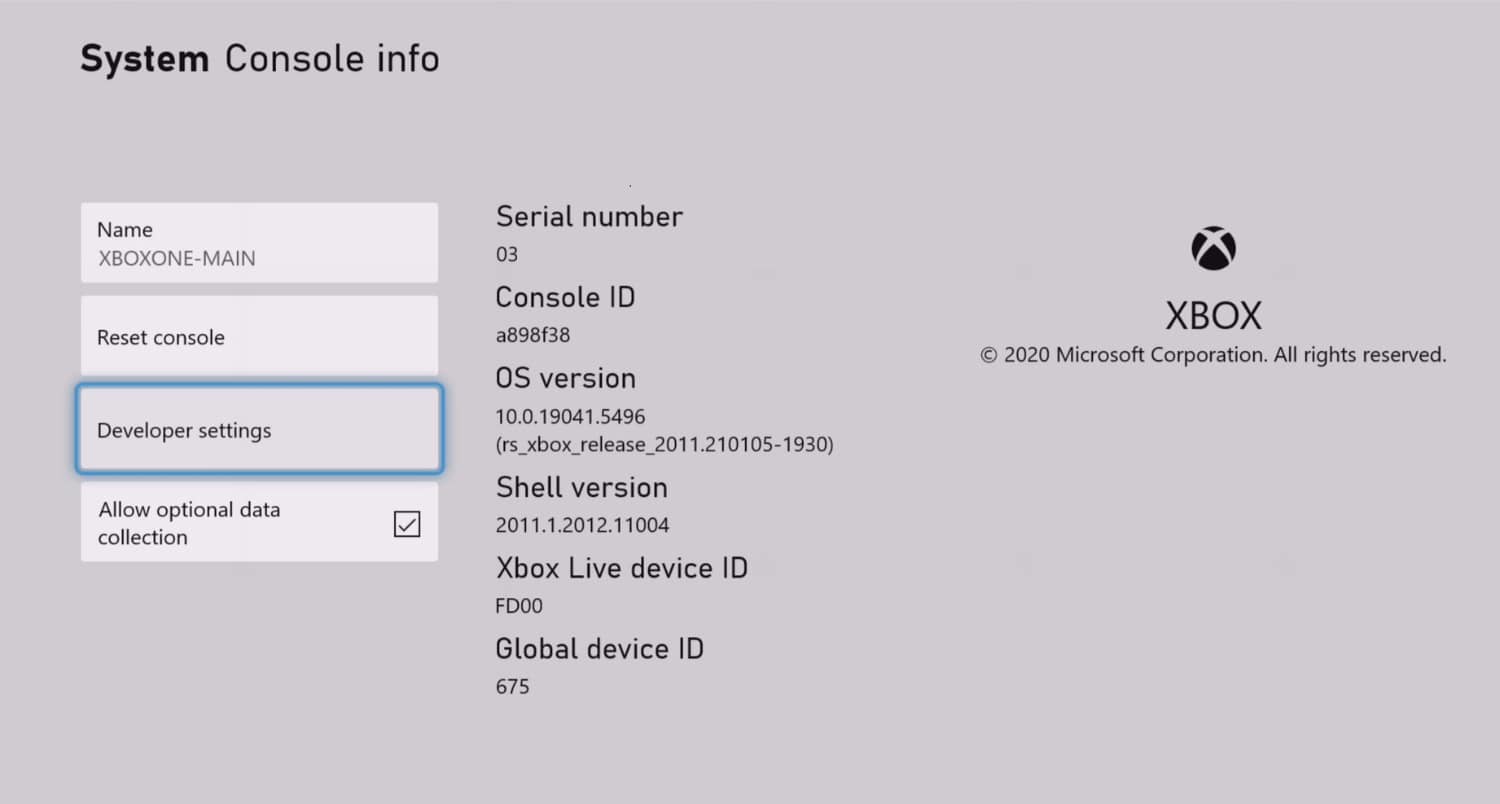The height and width of the screenshot is (804, 1500).
Task: Select the Serial number label
Action: (x=589, y=216)
